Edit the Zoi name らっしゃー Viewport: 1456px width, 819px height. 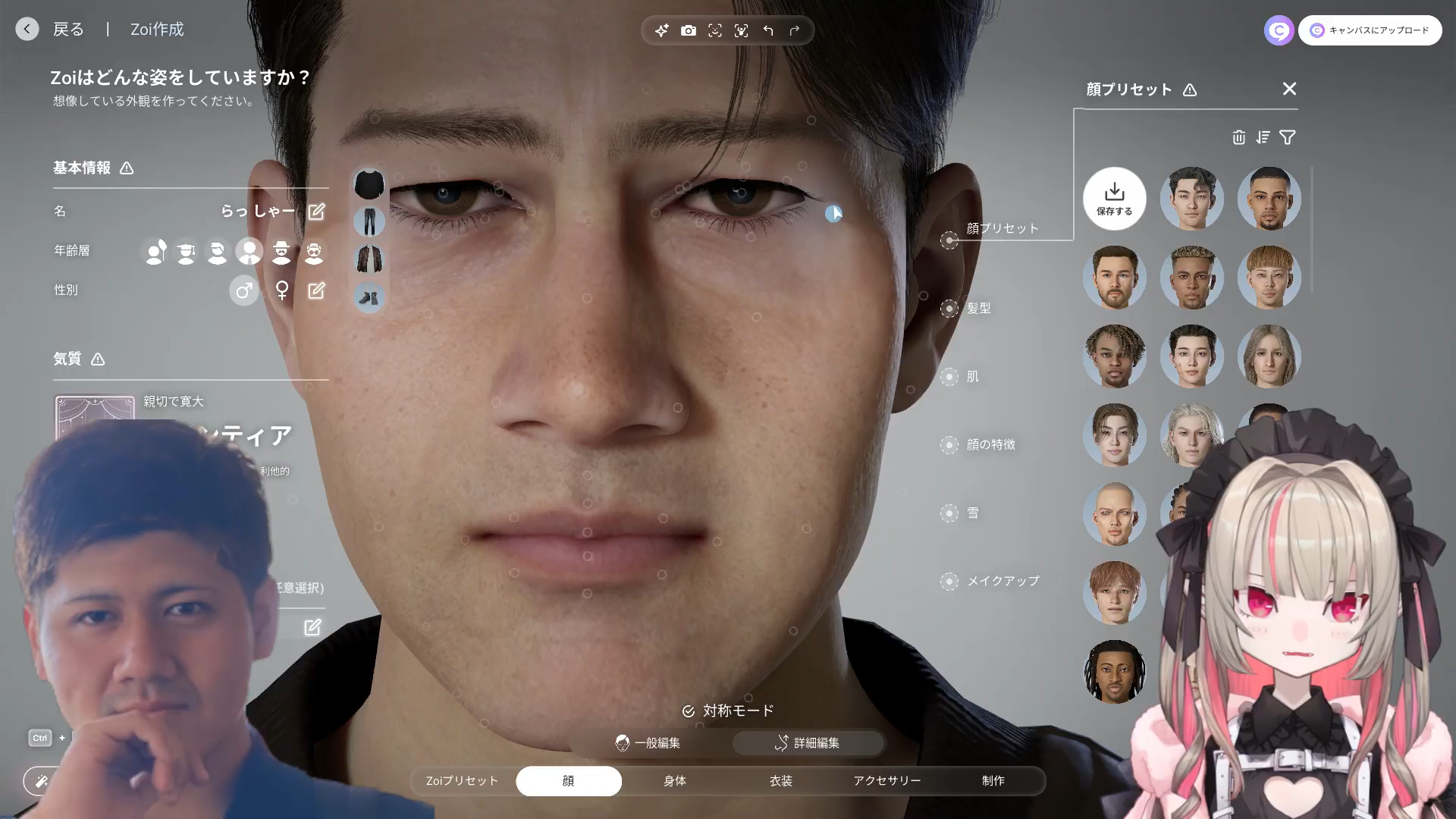coord(316,212)
